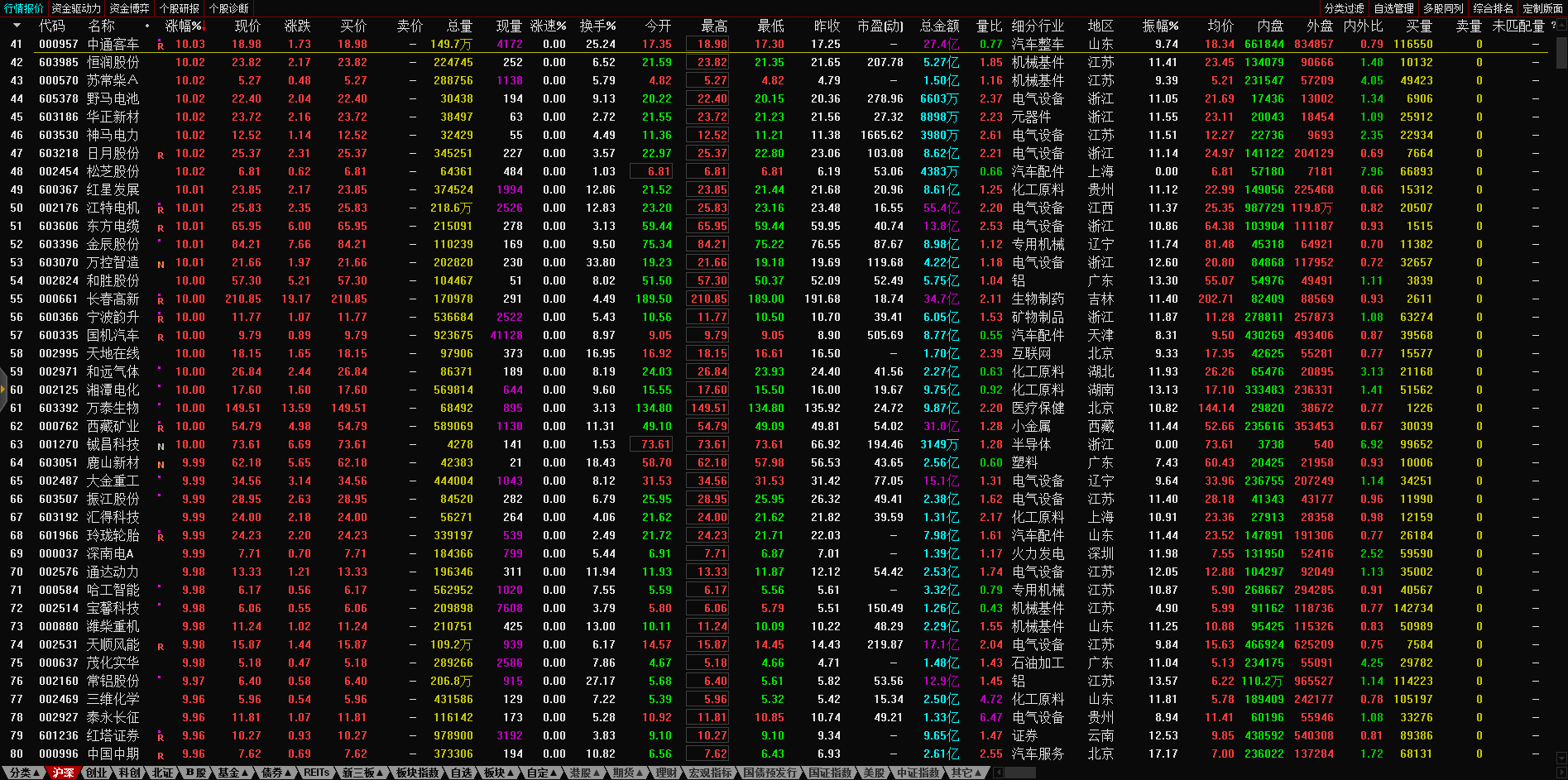The width and height of the screenshot is (1568, 780).
Task: Switch to the 资金驱动力 tab
Action: [x=76, y=8]
